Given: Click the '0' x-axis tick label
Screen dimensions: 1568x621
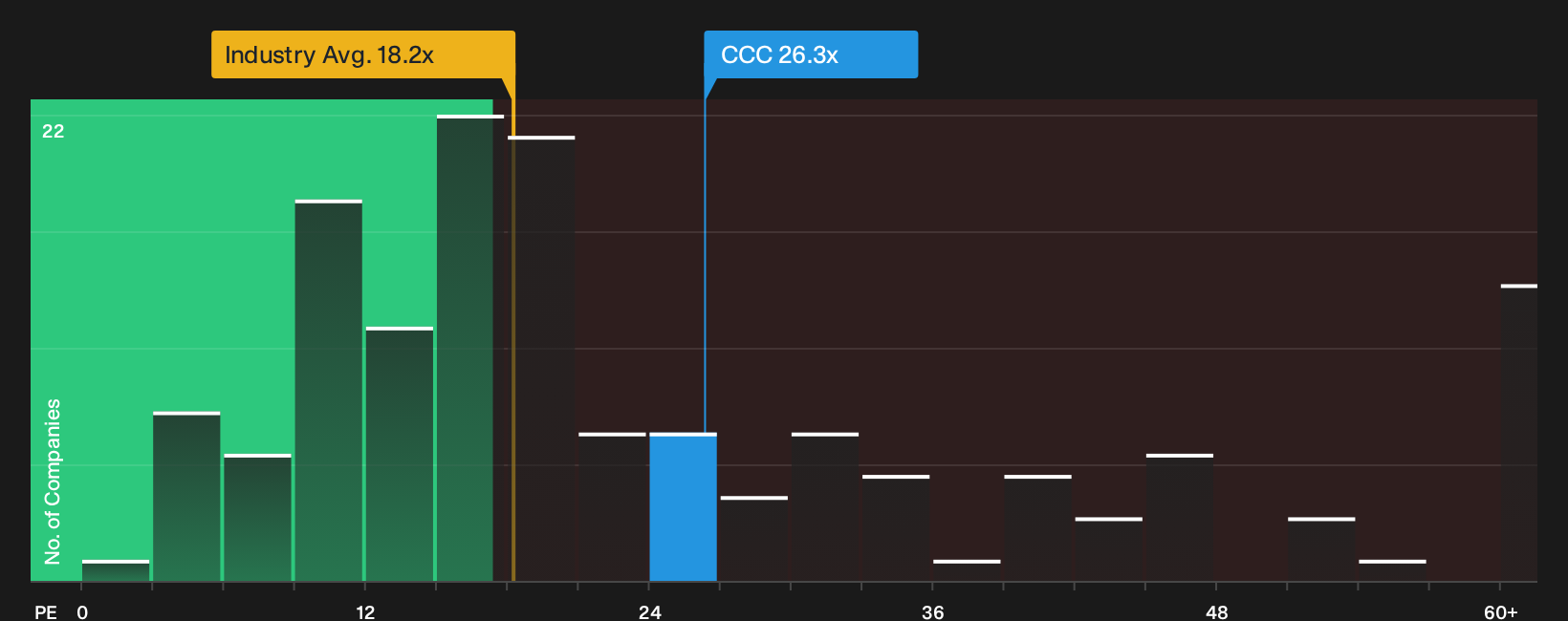Looking at the screenshot, I should pos(82,612).
